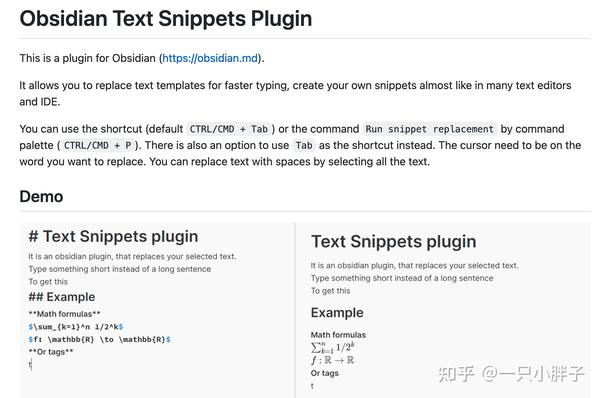Viewport: 600px width, 398px height.
Task: Click the rendered Example preview heading
Action: point(337,313)
